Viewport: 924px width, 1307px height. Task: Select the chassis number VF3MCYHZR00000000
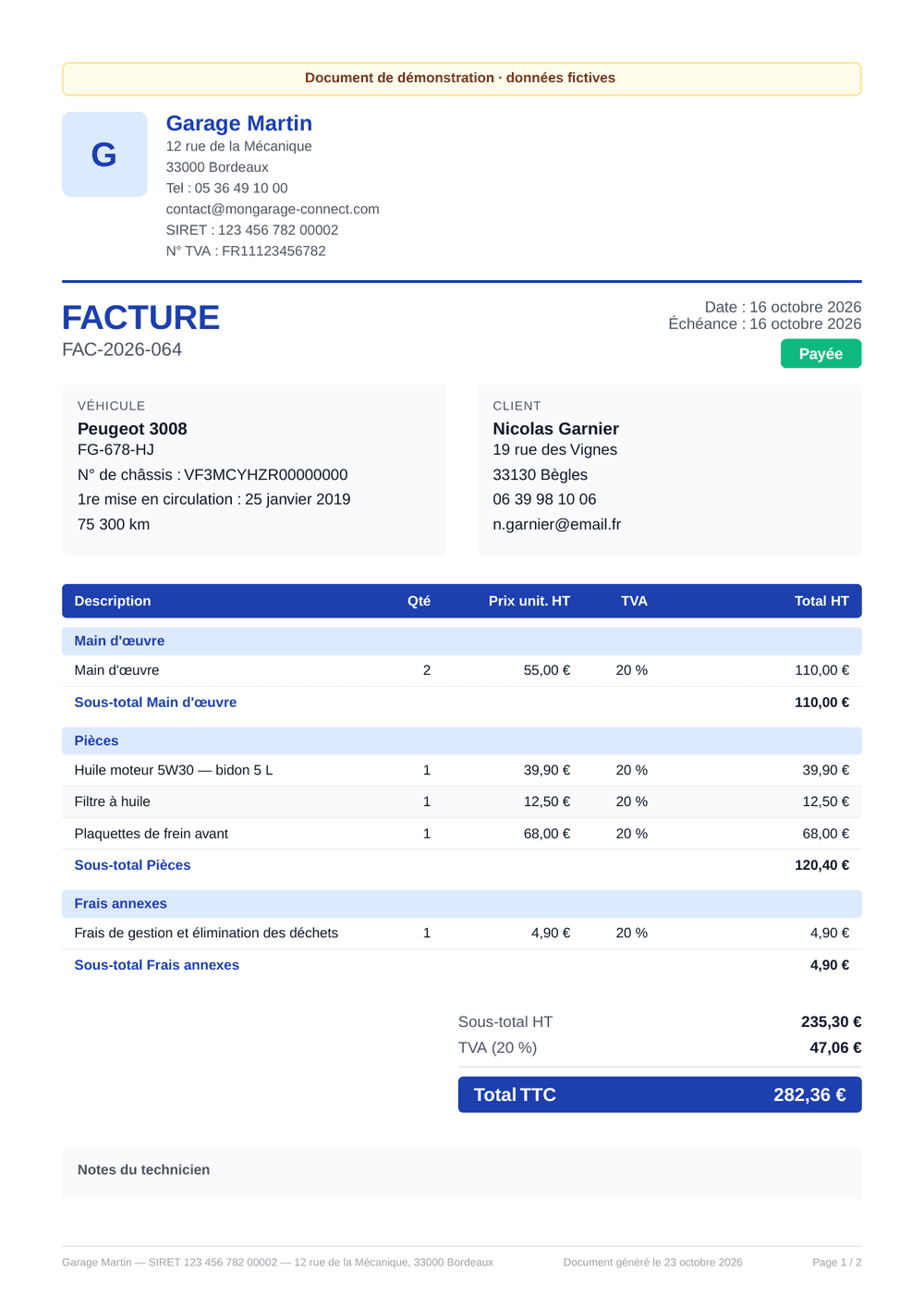[266, 475]
